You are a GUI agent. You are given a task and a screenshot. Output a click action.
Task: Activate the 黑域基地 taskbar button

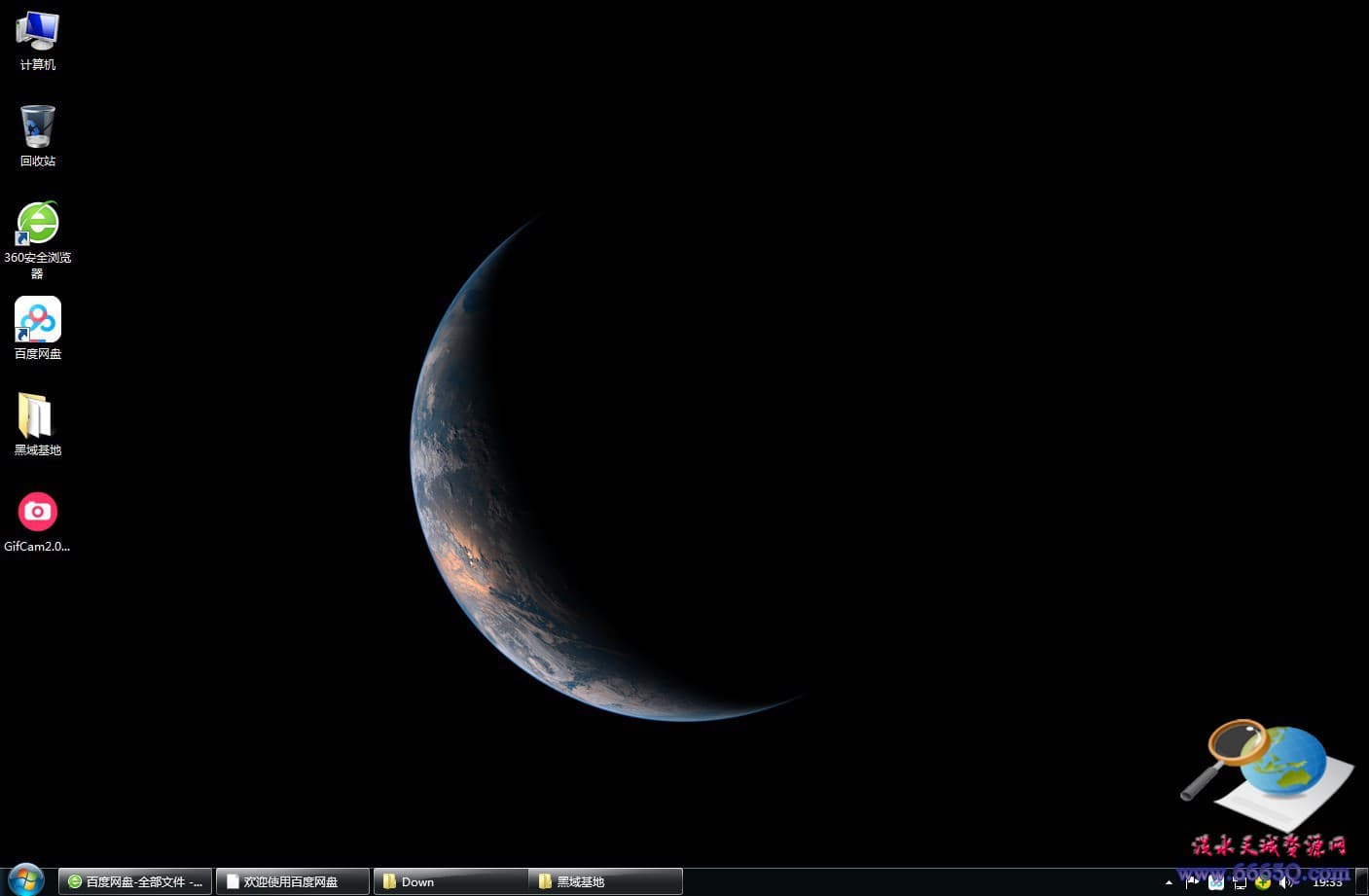point(605,881)
